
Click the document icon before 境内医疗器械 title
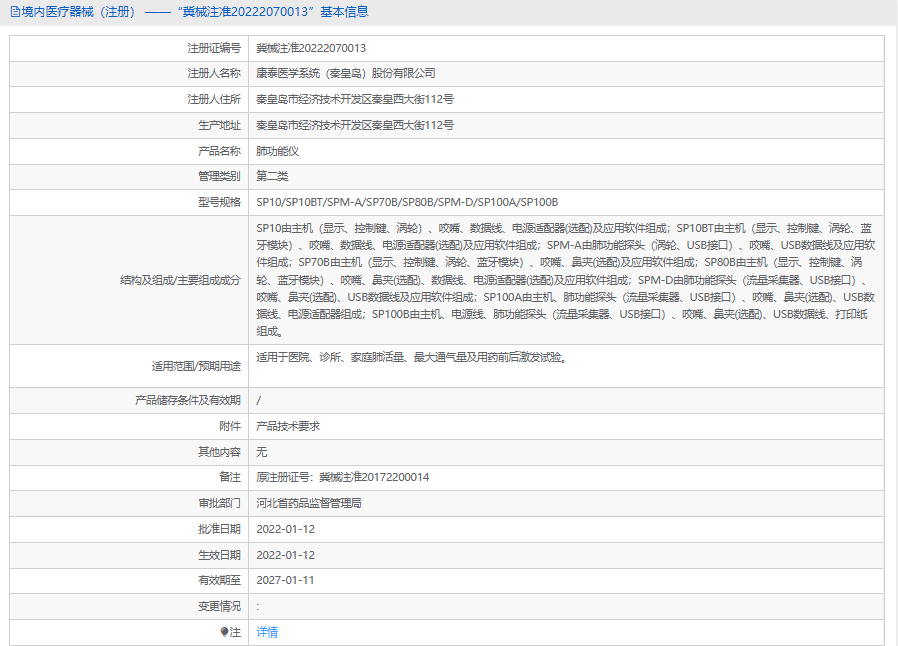[x=13, y=12]
